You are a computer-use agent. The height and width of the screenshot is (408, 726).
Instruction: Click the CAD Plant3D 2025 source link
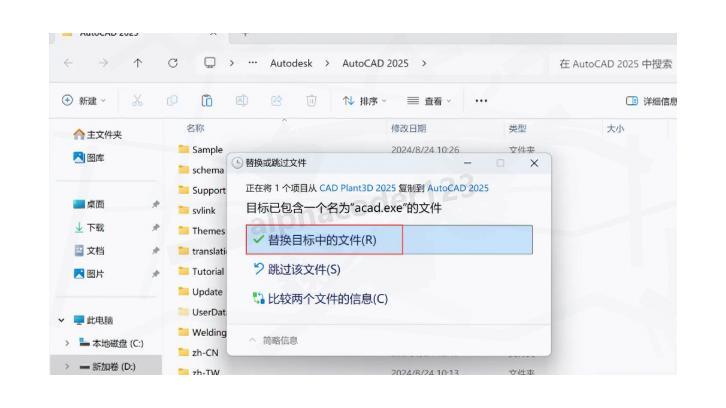pos(357,188)
